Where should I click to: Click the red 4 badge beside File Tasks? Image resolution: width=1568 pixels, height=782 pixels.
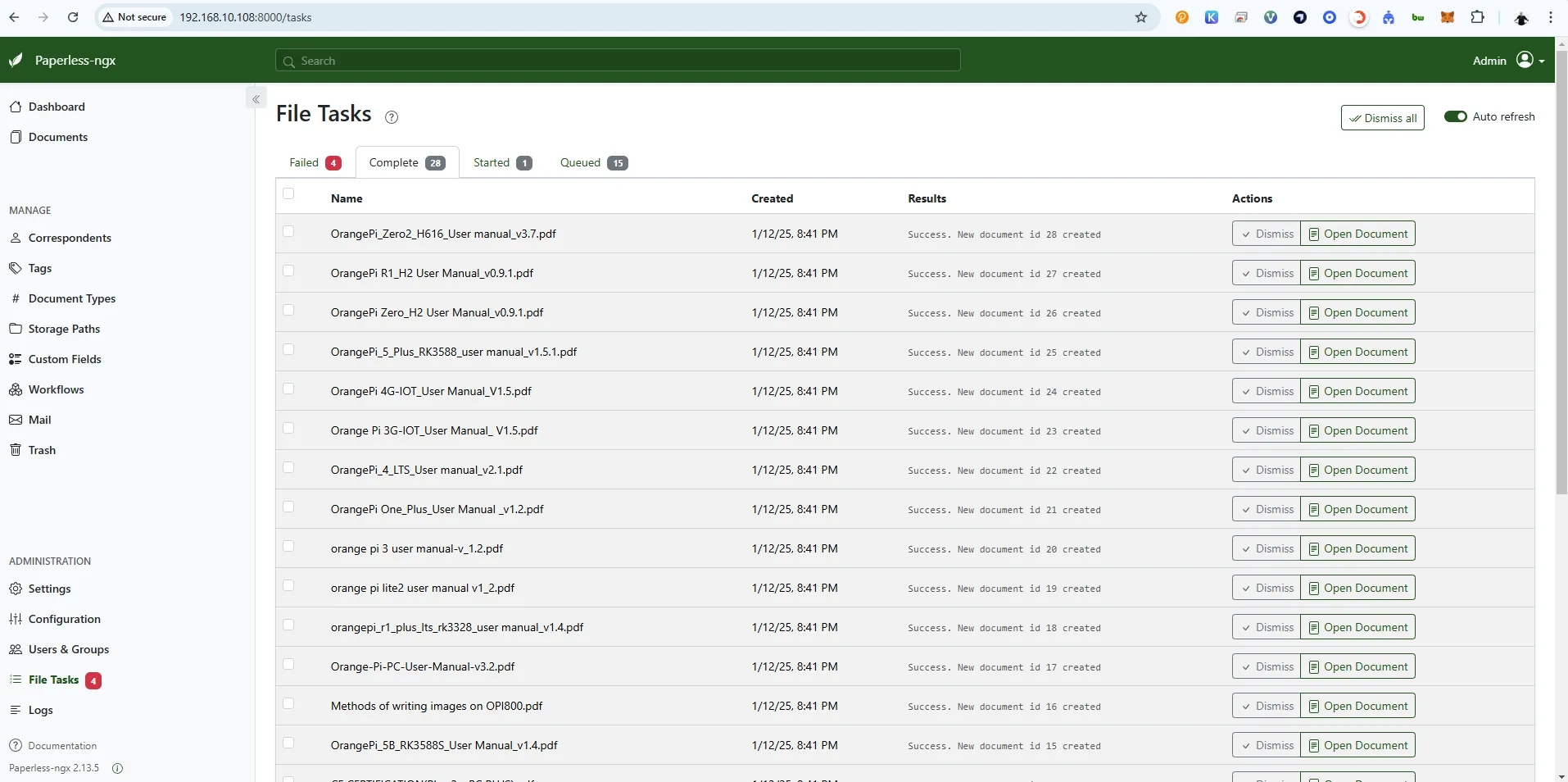tap(93, 680)
